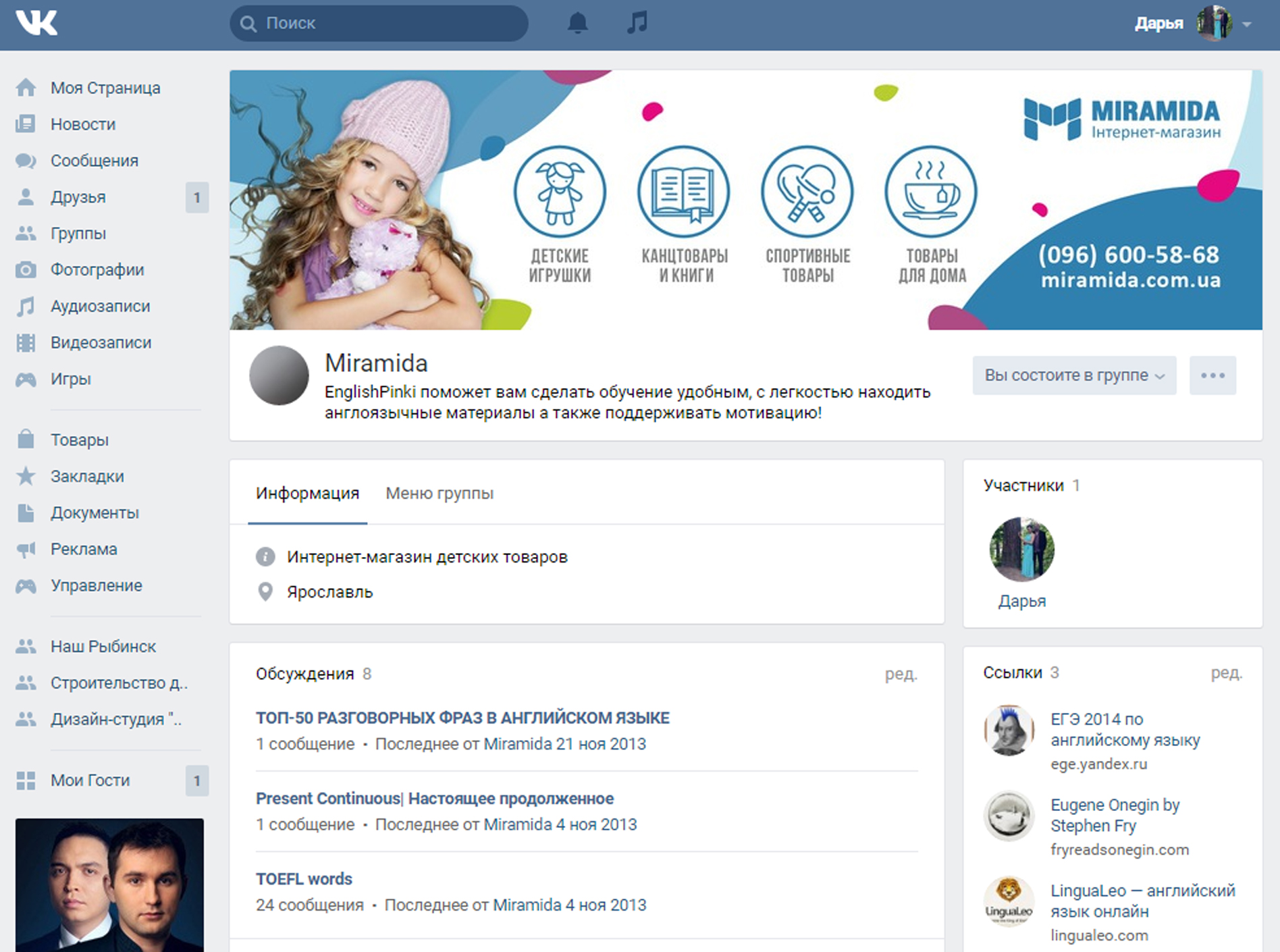This screenshot has height=952, width=1280.
Task: Open the TOEFL words discussion
Action: click(x=304, y=879)
